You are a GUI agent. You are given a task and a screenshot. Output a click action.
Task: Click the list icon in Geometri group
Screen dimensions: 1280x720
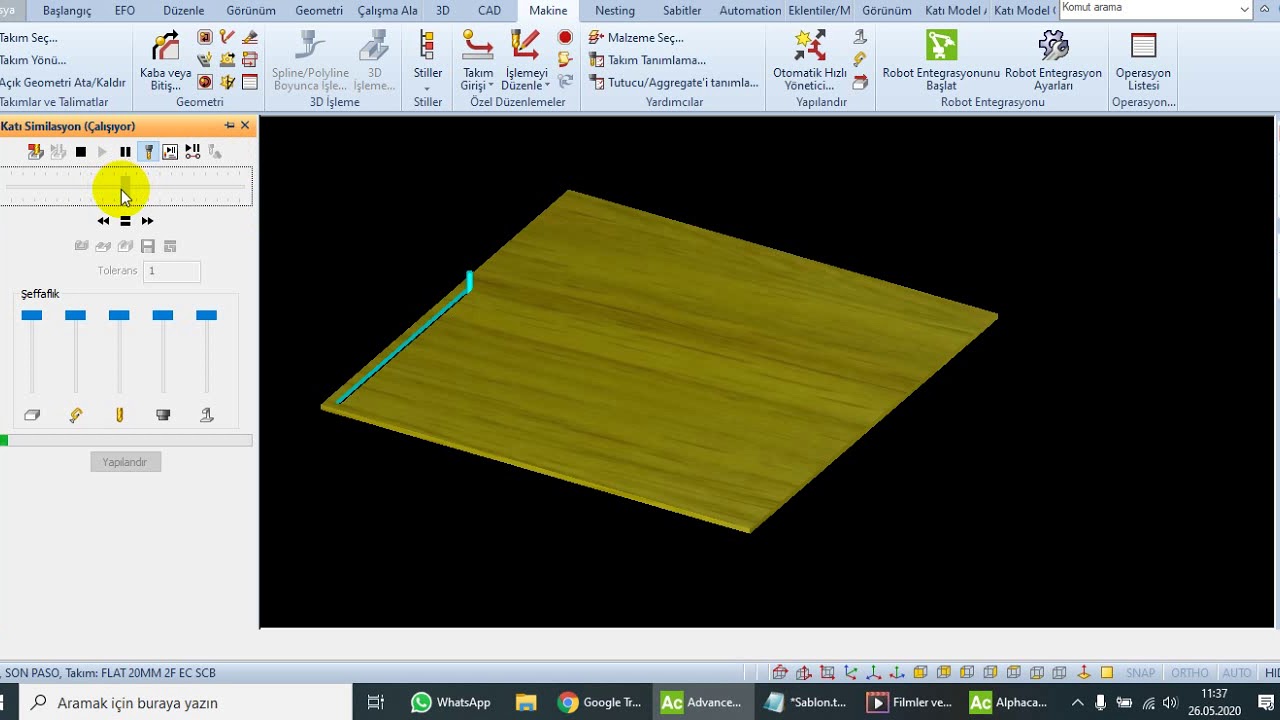pos(250,82)
